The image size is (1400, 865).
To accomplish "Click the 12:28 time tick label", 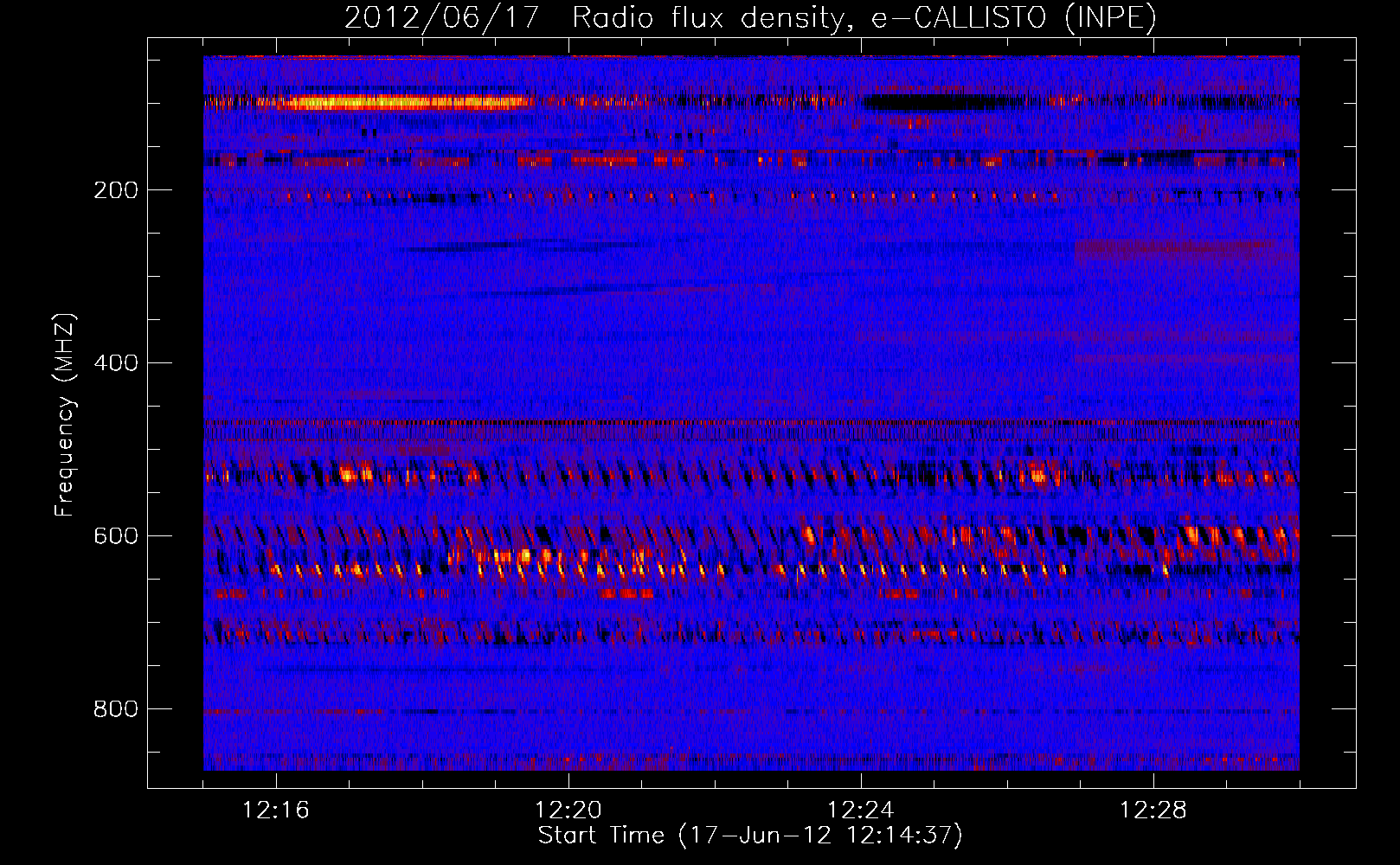I will (1153, 811).
